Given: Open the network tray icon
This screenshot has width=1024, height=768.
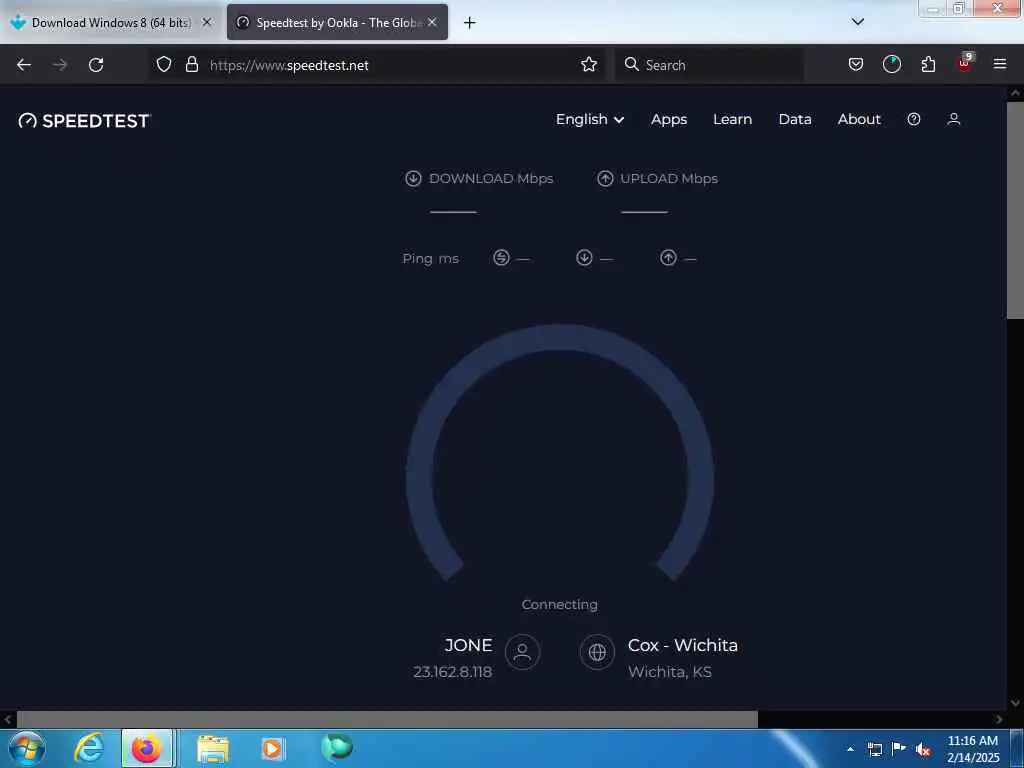Looking at the screenshot, I should coord(874,749).
